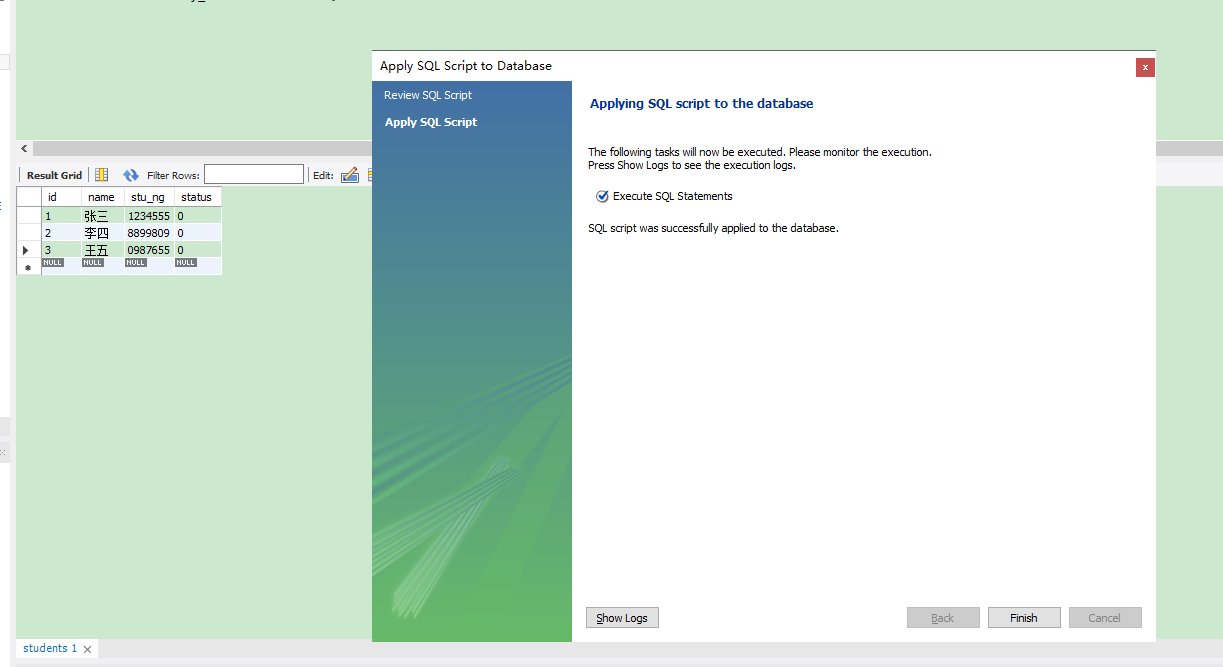This screenshot has width=1223, height=667.
Task: Select the status cell of 李四 row
Action: 197,233
